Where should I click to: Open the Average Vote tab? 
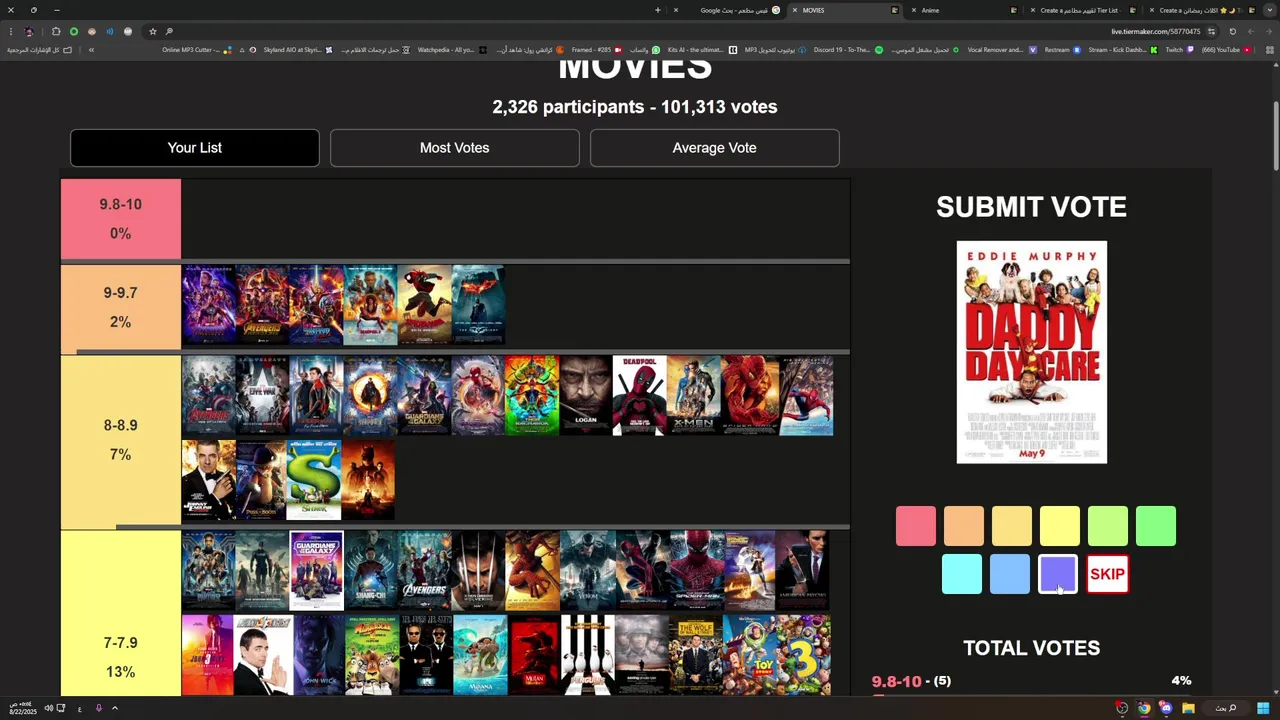click(714, 148)
